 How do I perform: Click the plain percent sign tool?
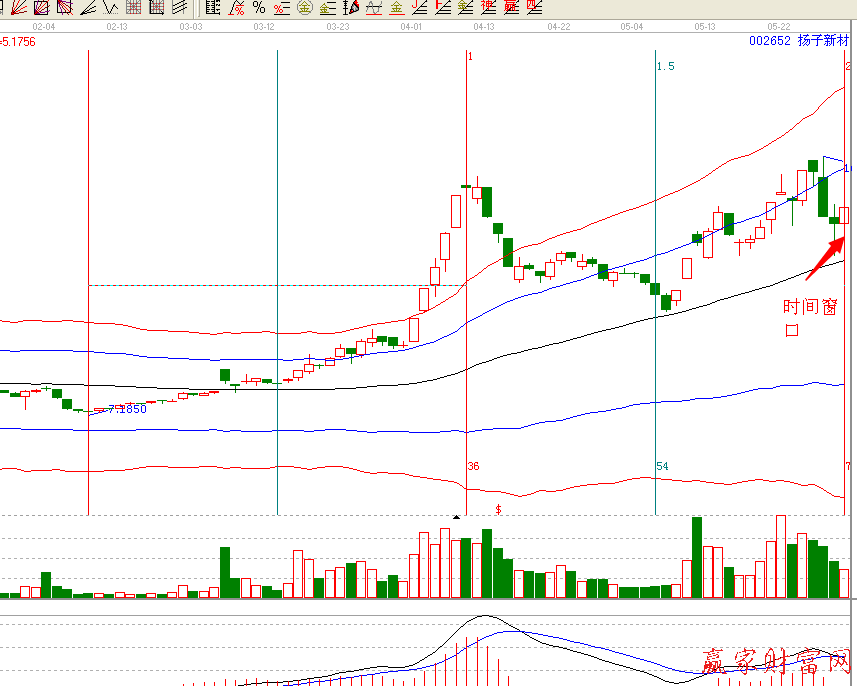point(258,8)
